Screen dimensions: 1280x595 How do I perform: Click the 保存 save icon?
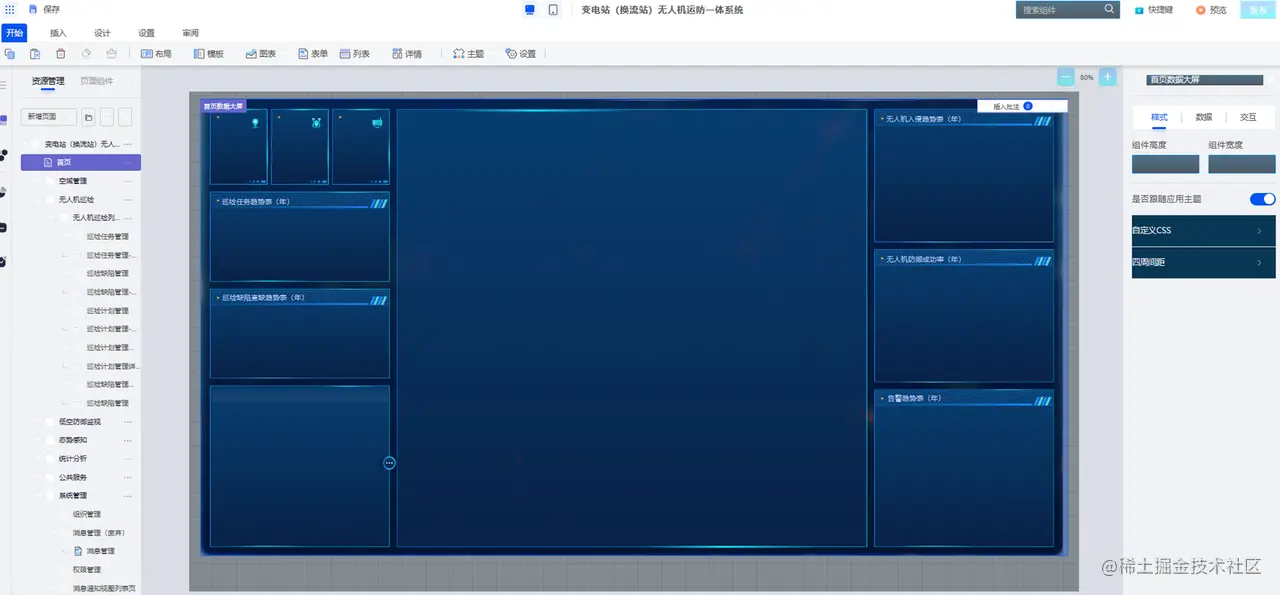[35, 9]
